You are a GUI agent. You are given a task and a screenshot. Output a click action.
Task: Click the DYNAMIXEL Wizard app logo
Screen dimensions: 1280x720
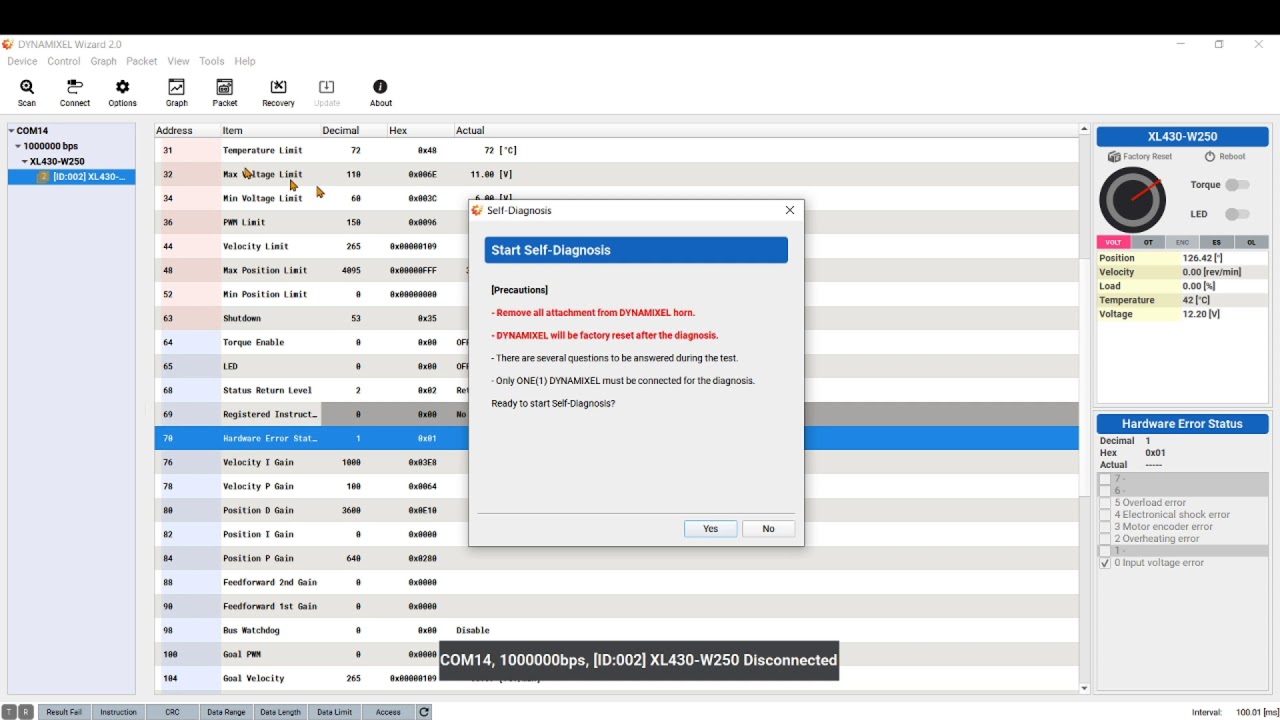(8, 44)
